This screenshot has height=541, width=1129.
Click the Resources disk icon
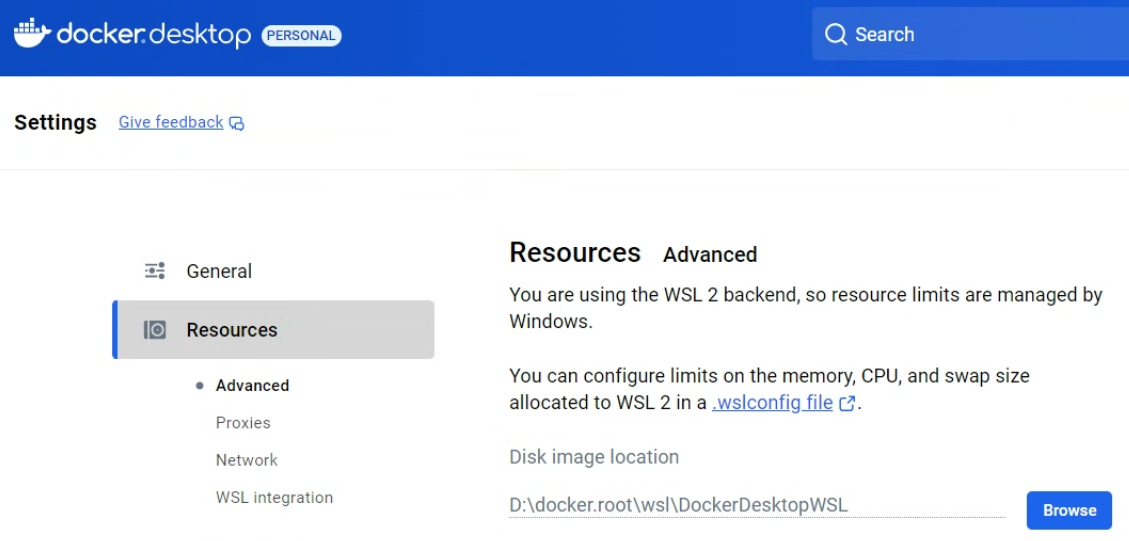[155, 330]
